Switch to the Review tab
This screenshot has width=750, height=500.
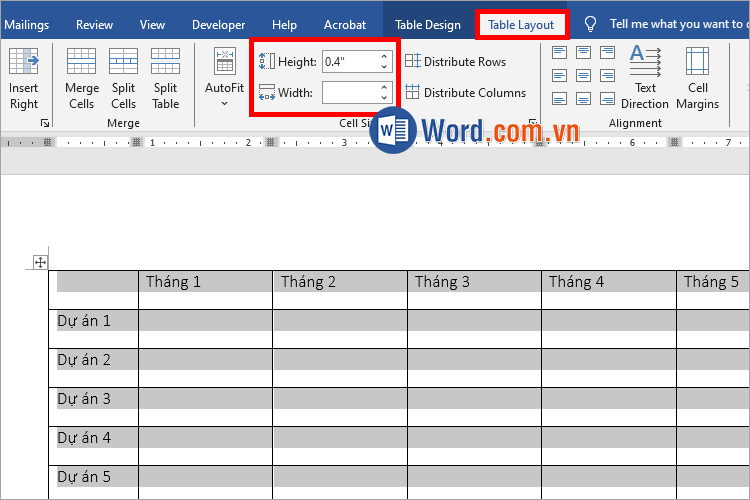(94, 25)
